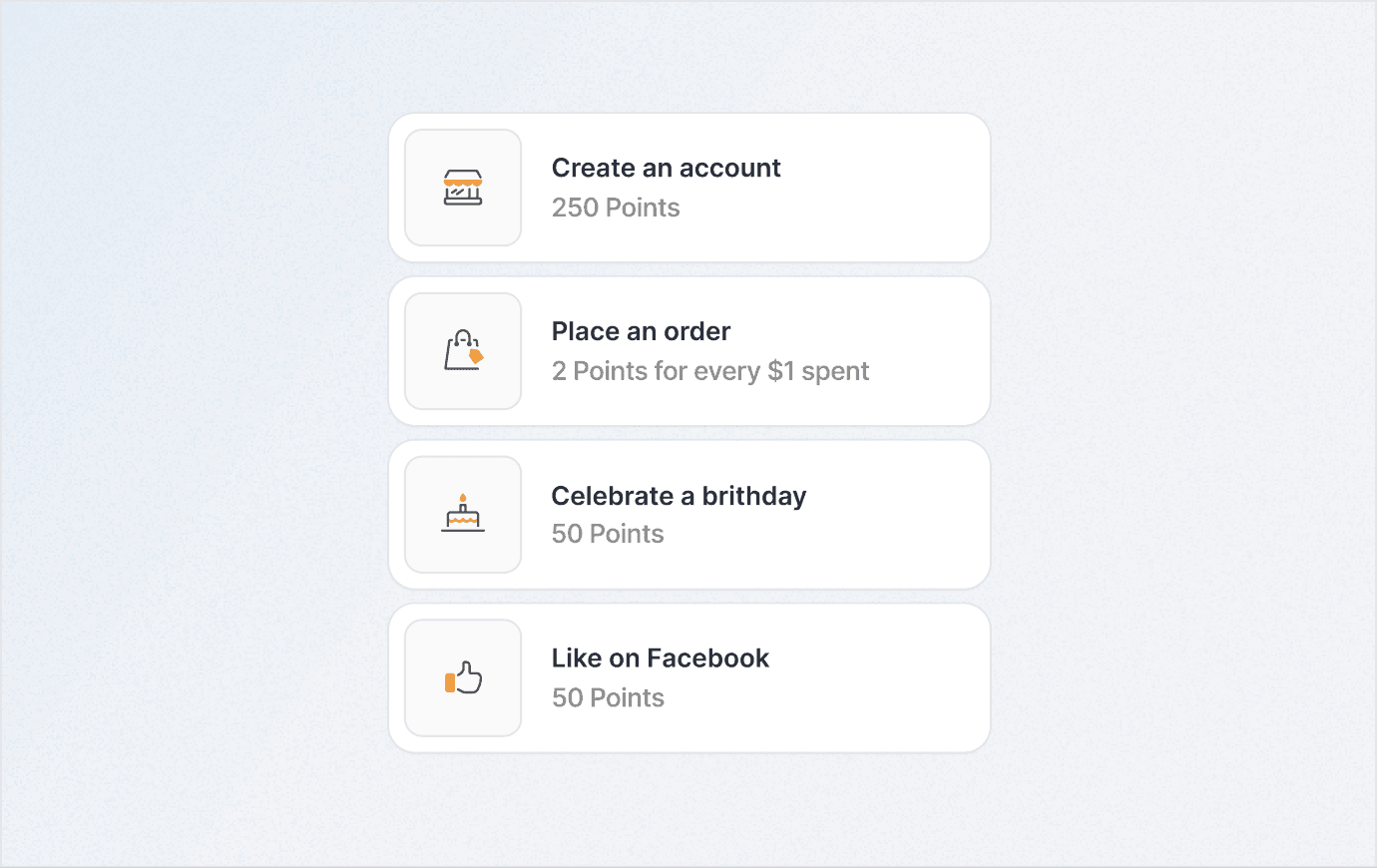Click the storefront icon for Create an account
Screen dimensions: 1377x868
point(463,188)
